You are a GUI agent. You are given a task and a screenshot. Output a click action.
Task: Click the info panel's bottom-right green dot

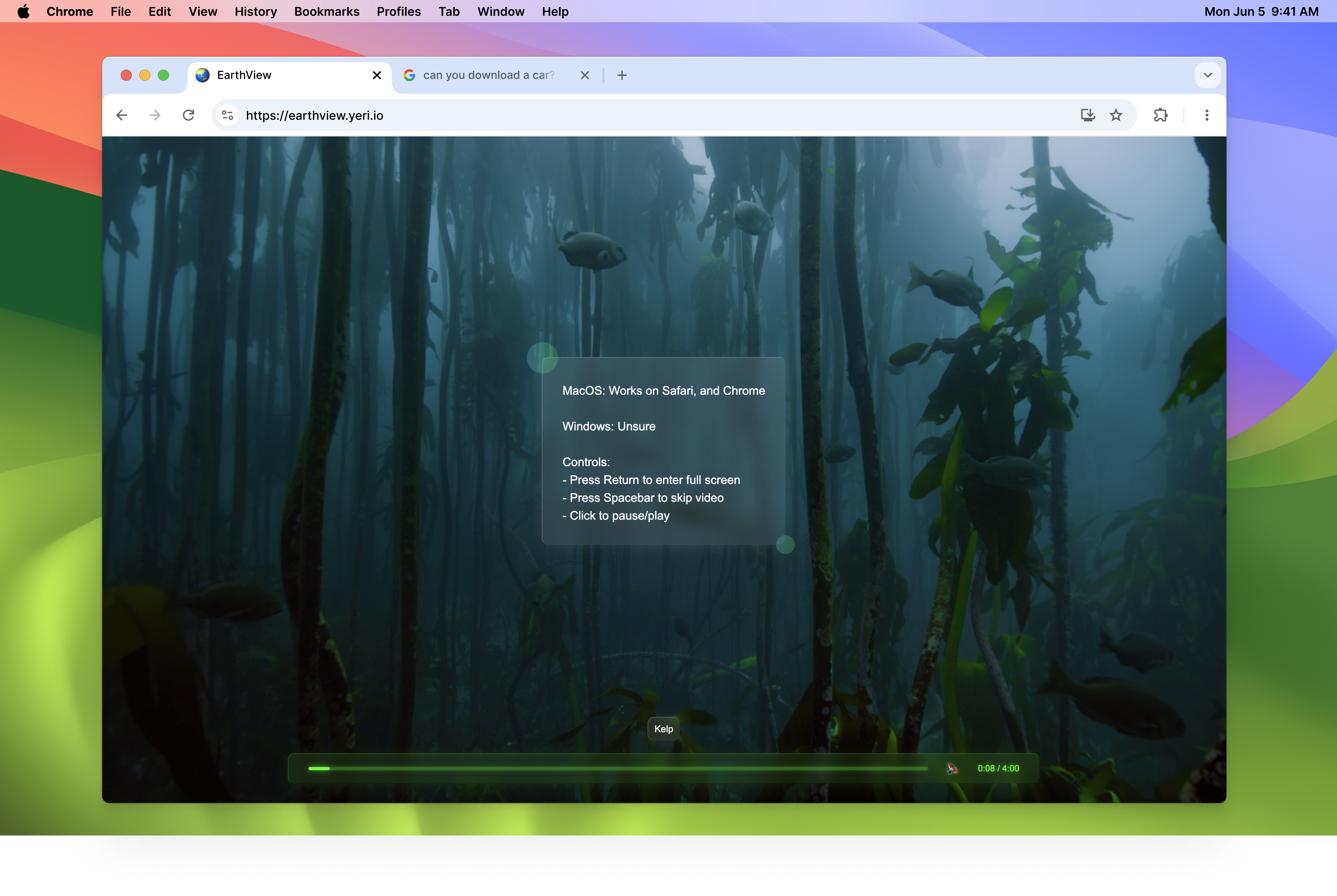point(785,545)
